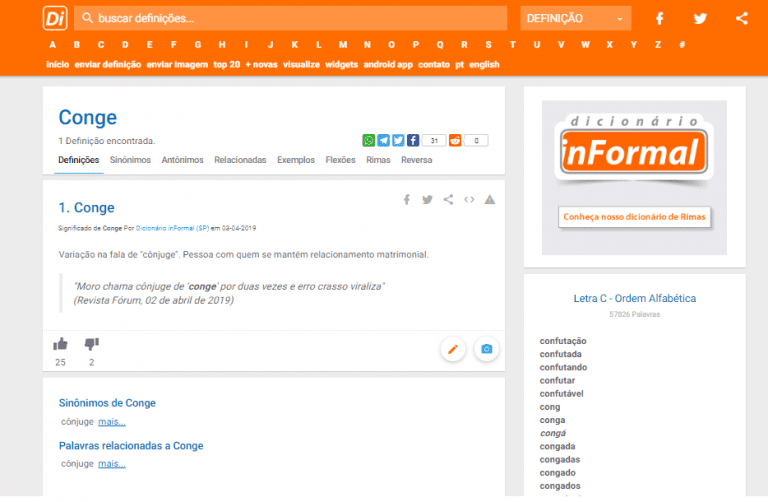This screenshot has width=768, height=502.
Task: Click the Di logo in the header
Action: (x=56, y=18)
